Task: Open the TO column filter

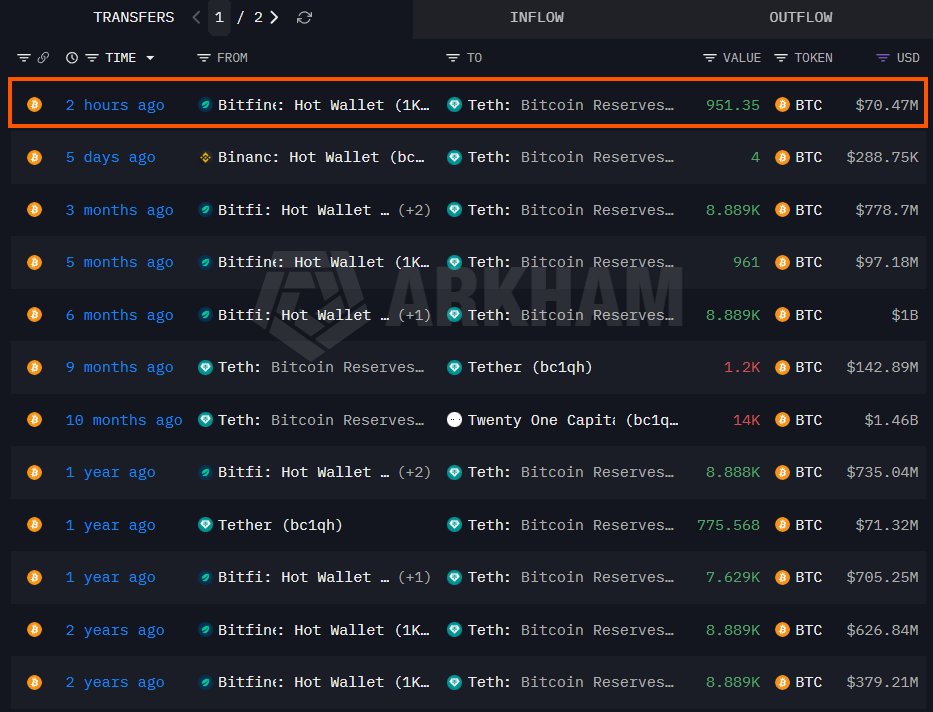Action: click(x=453, y=58)
